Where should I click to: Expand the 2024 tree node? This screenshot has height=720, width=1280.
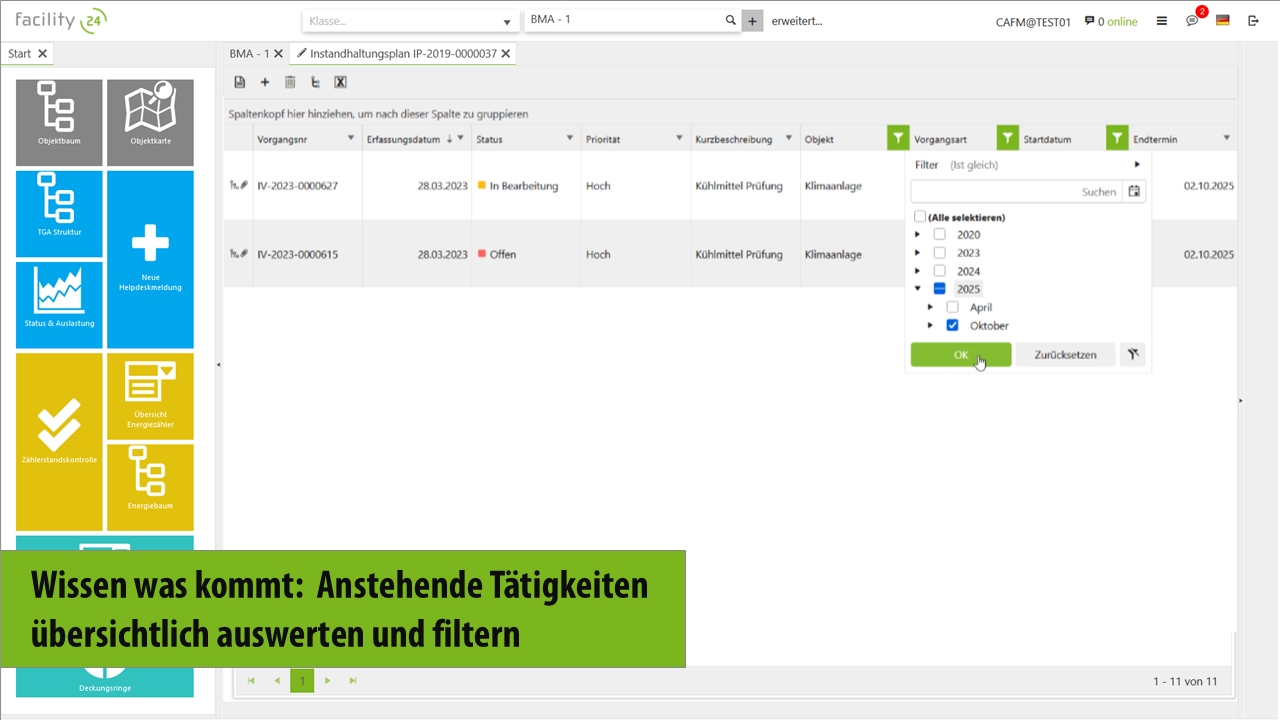(x=918, y=271)
